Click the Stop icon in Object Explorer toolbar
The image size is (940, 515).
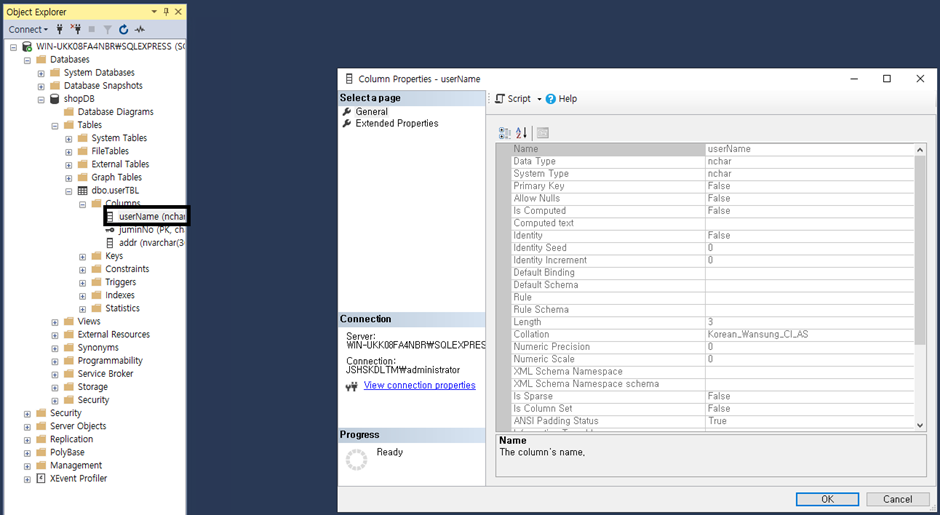tap(92, 29)
